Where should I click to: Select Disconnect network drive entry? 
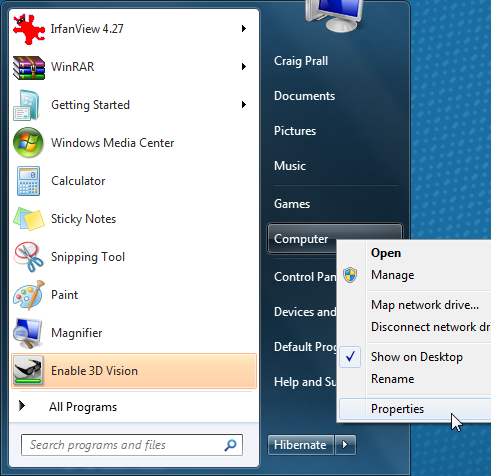431,327
